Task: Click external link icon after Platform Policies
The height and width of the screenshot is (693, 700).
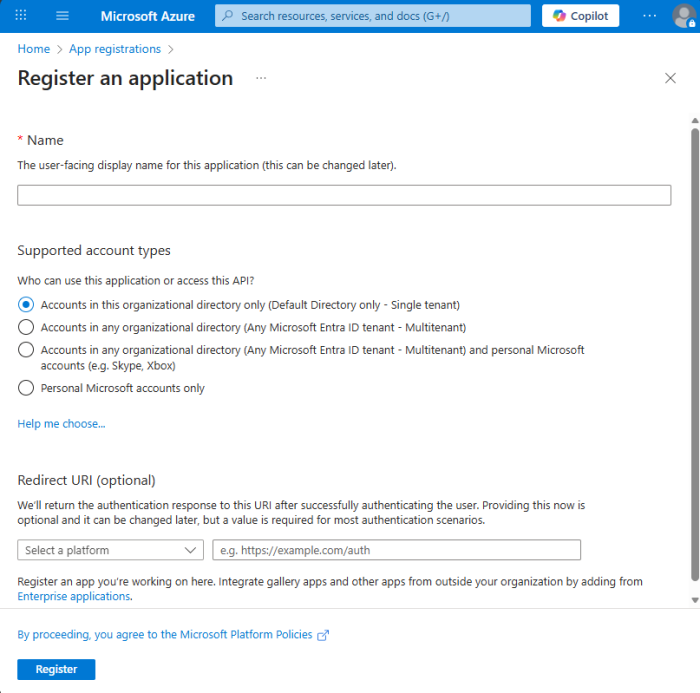Action: [x=322, y=635]
